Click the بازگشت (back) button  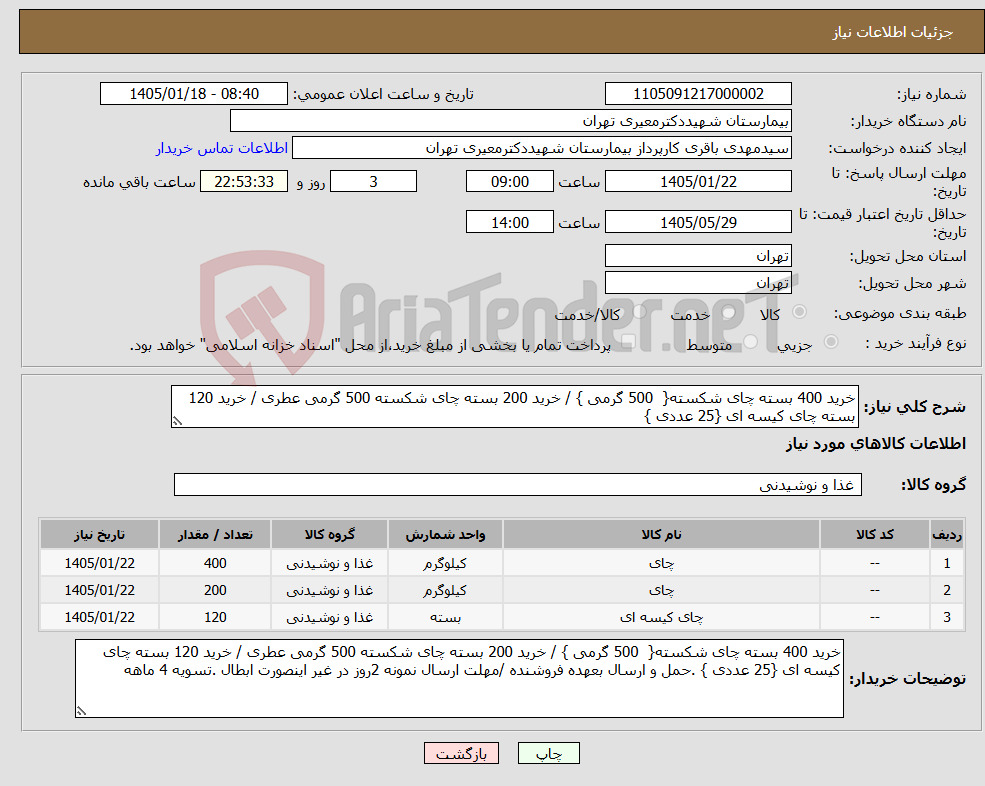(461, 753)
